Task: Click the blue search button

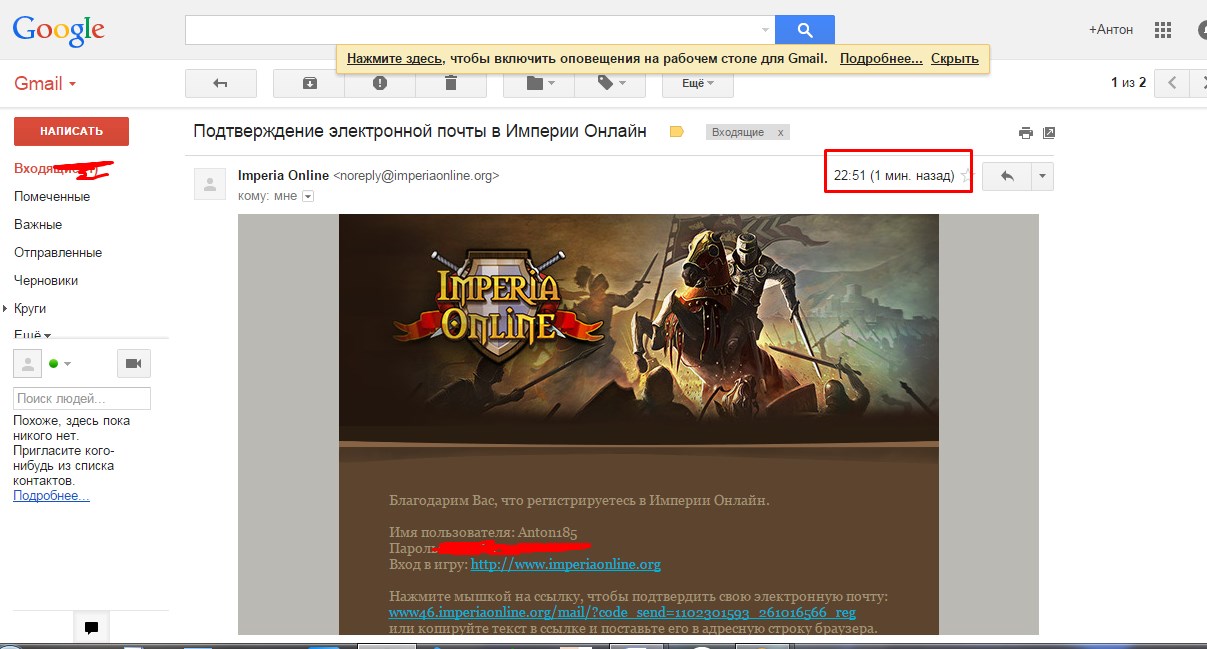Action: (x=804, y=29)
